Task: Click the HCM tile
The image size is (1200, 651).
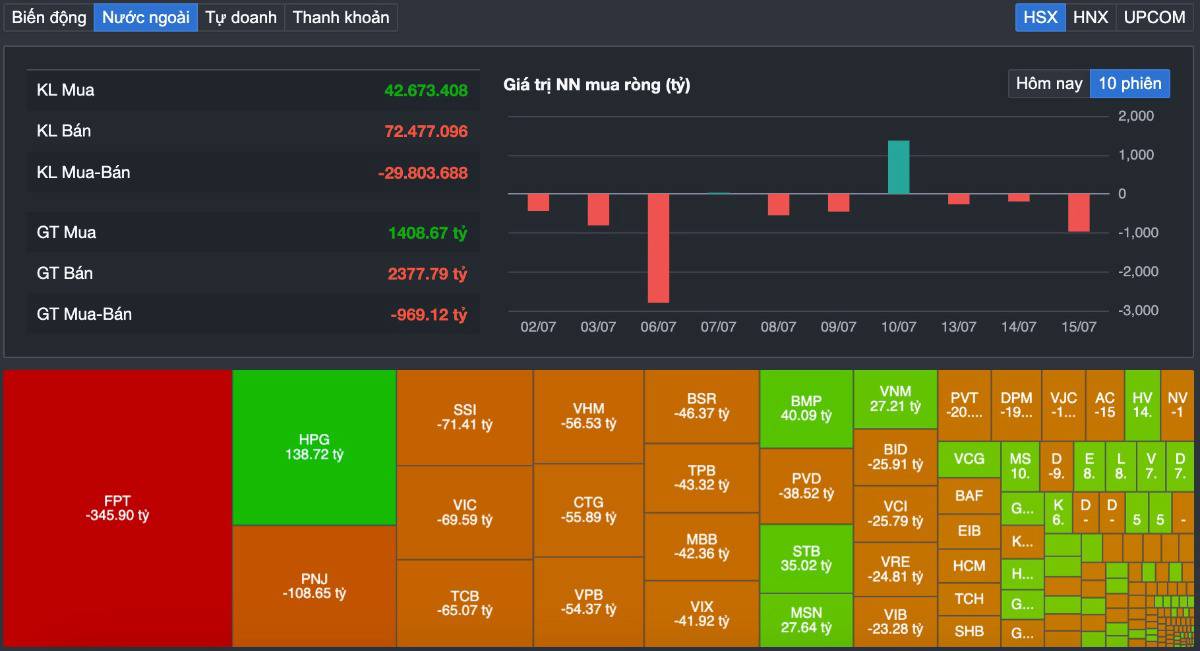Action: pyautogui.click(x=969, y=565)
